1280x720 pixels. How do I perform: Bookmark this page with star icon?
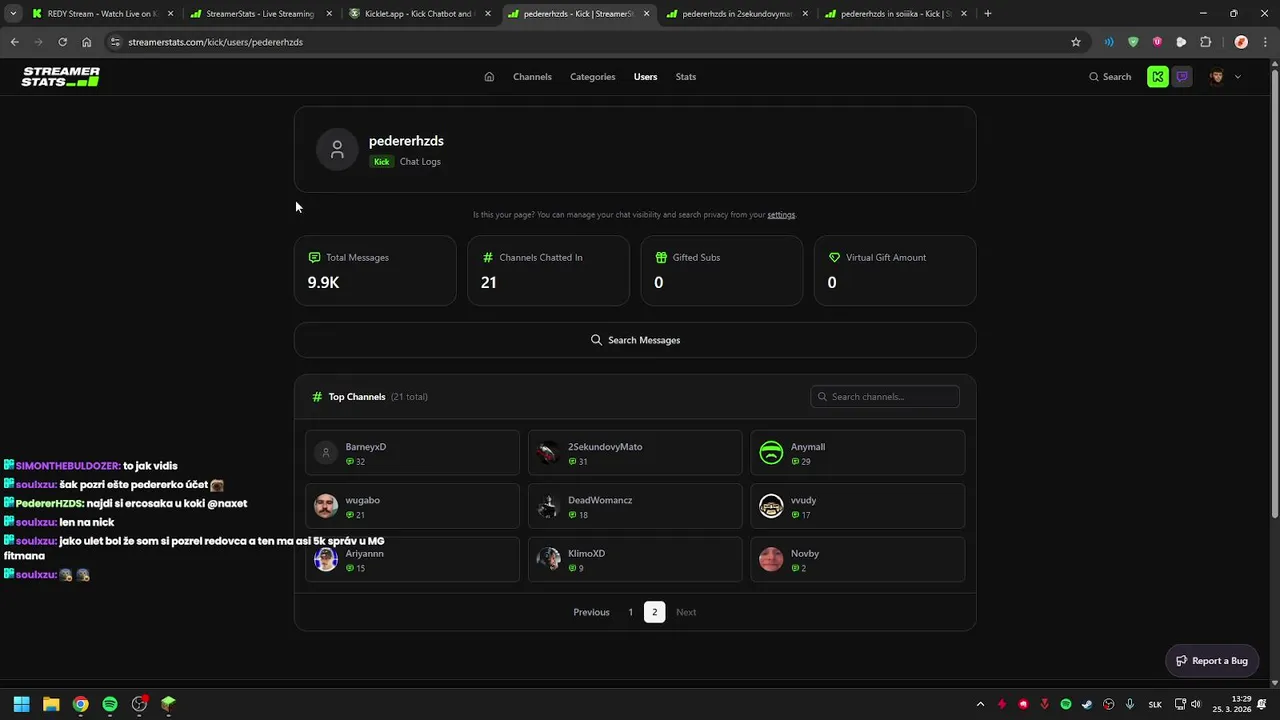(x=1076, y=42)
